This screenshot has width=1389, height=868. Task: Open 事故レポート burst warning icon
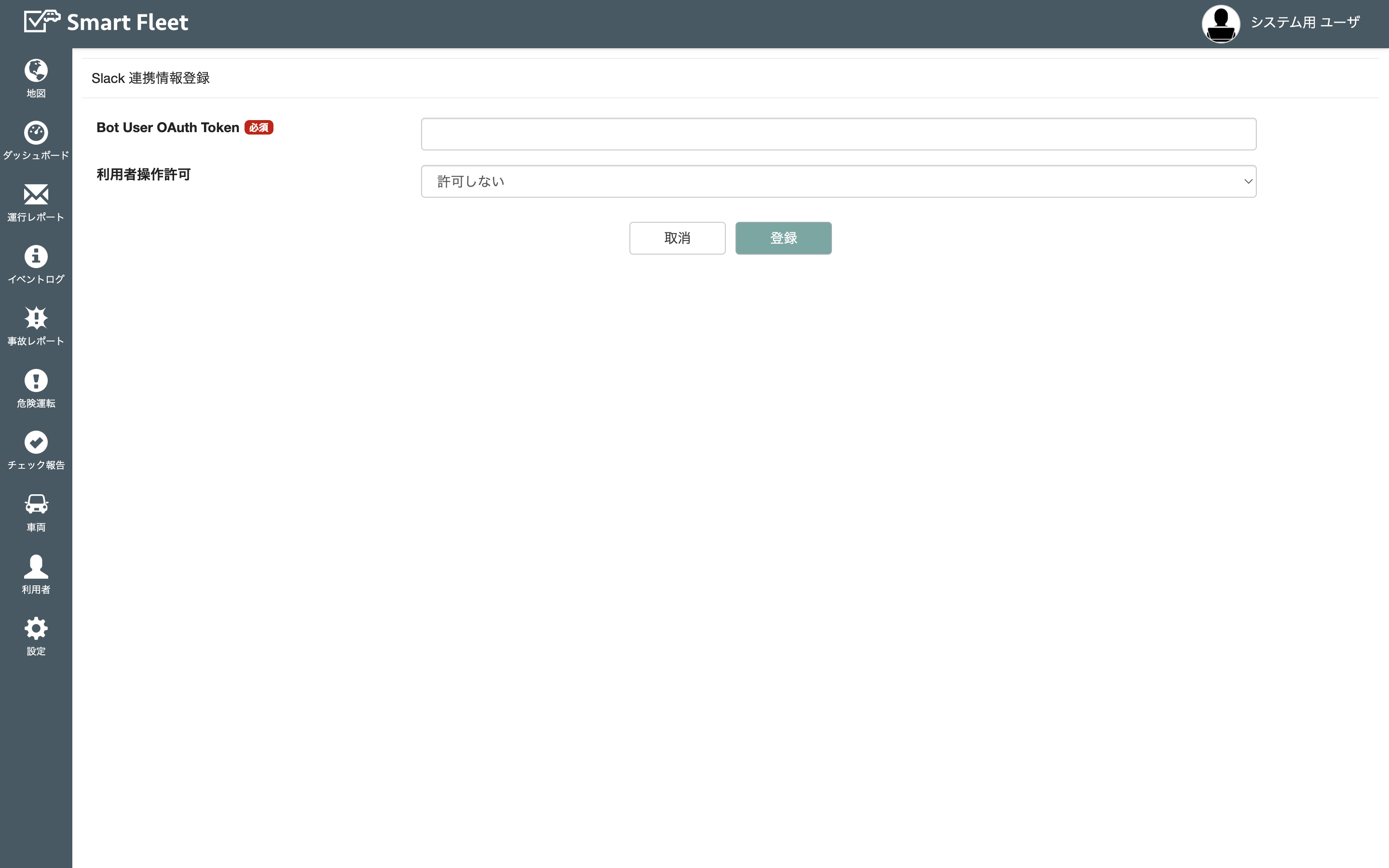[x=36, y=318]
